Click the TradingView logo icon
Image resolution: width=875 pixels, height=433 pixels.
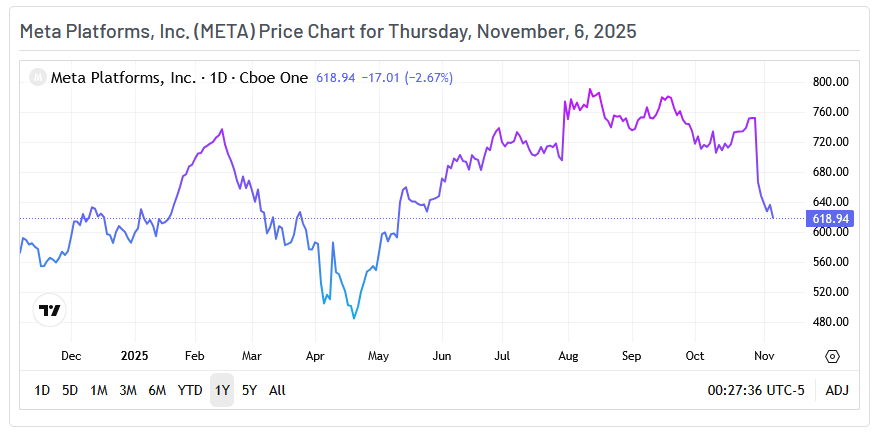(x=49, y=310)
